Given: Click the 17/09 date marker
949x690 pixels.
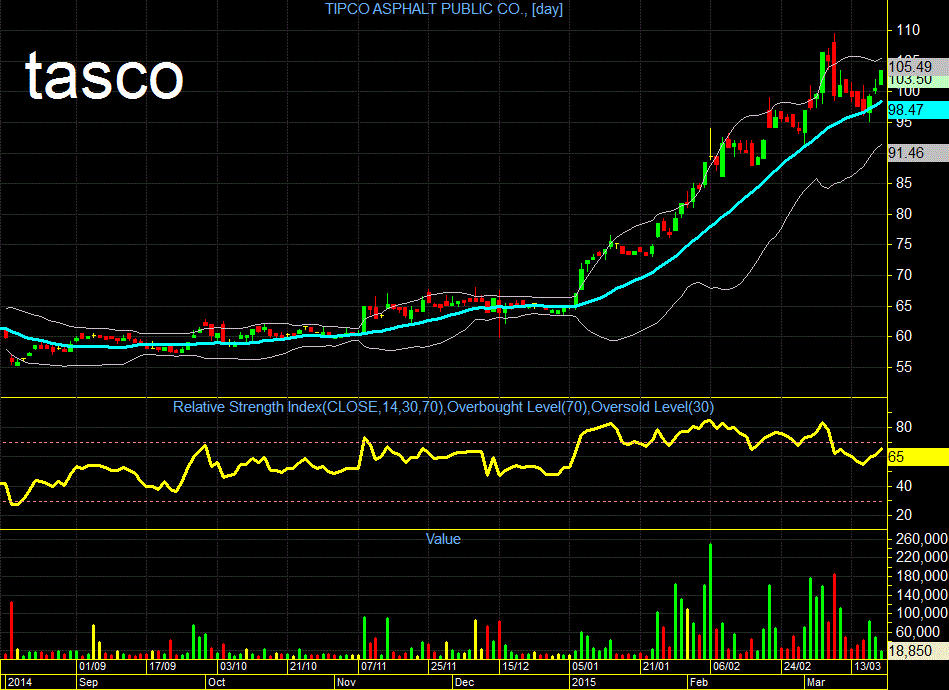Looking at the screenshot, I should pos(162,666).
